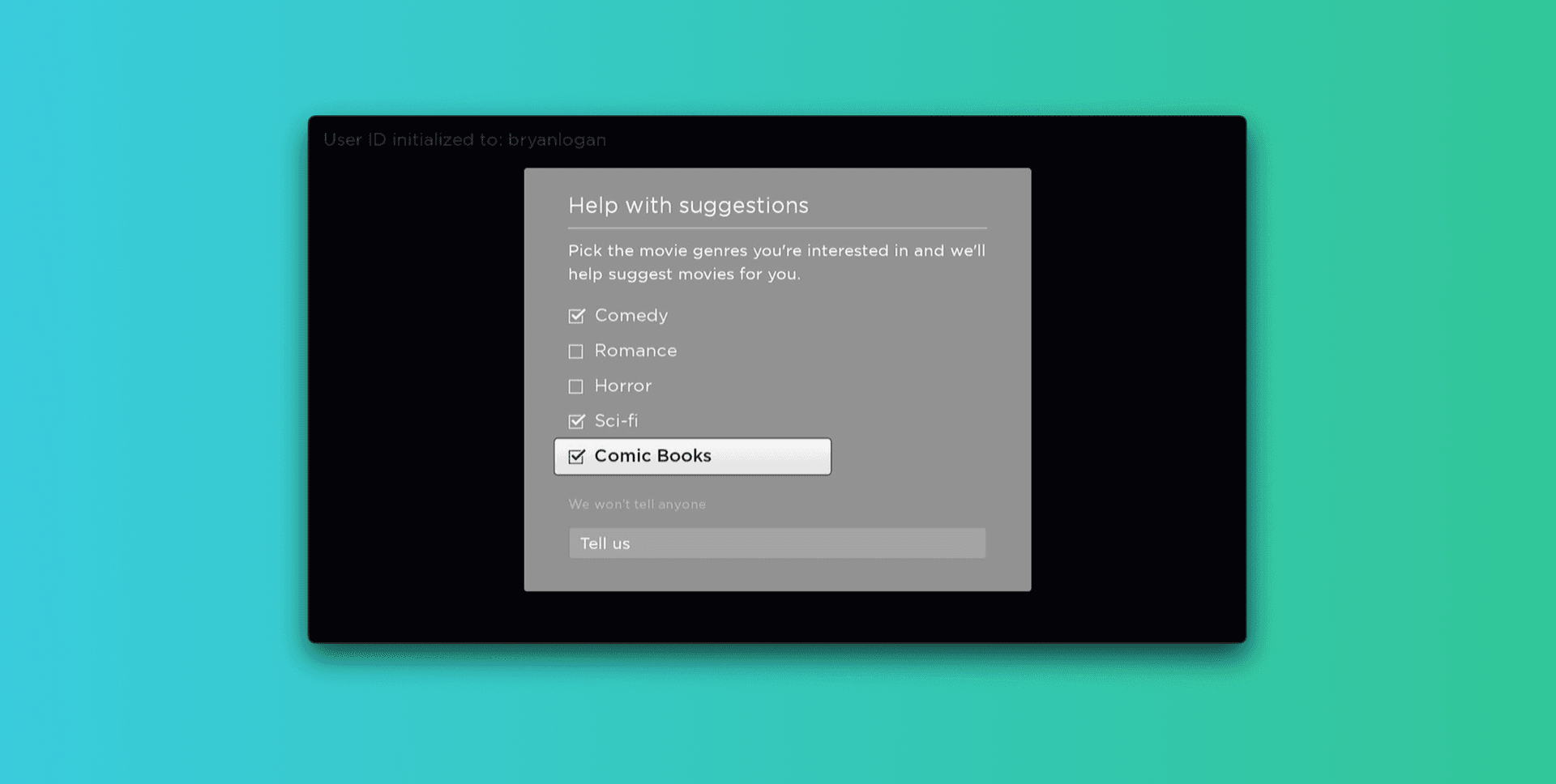Click the empty gray area below Tell us

click(776, 575)
